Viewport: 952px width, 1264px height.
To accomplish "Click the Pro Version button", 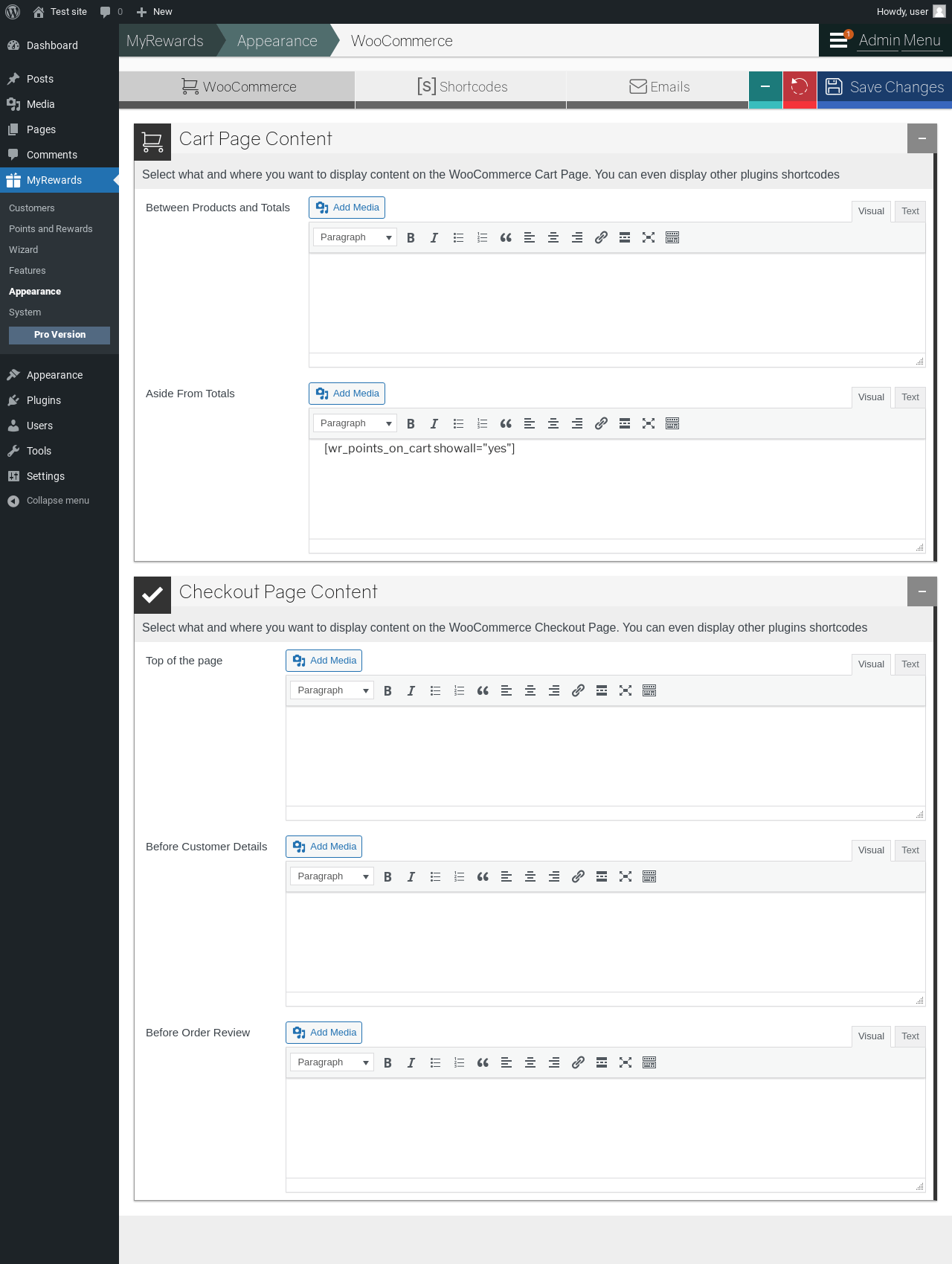I will click(59, 336).
